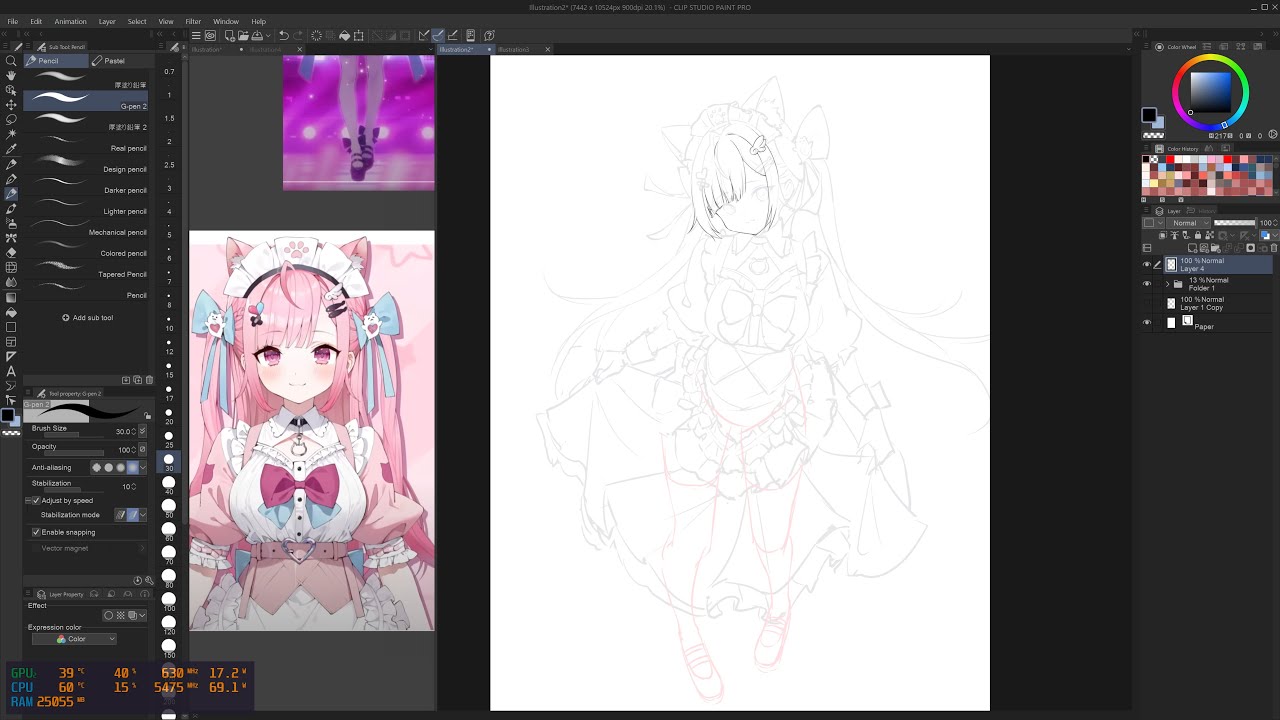Open file via folder icon in command bar
Viewport: 1280px width, 720px height.
243,36
